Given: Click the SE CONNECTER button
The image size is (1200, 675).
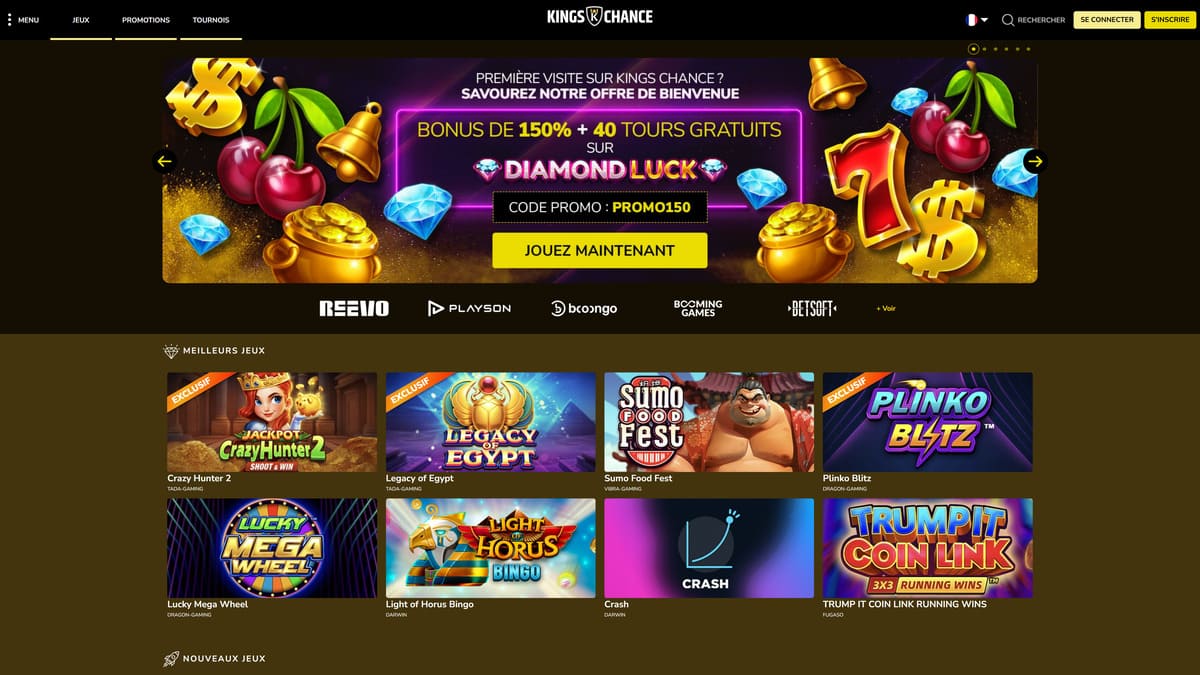Looking at the screenshot, I should click(1107, 20).
